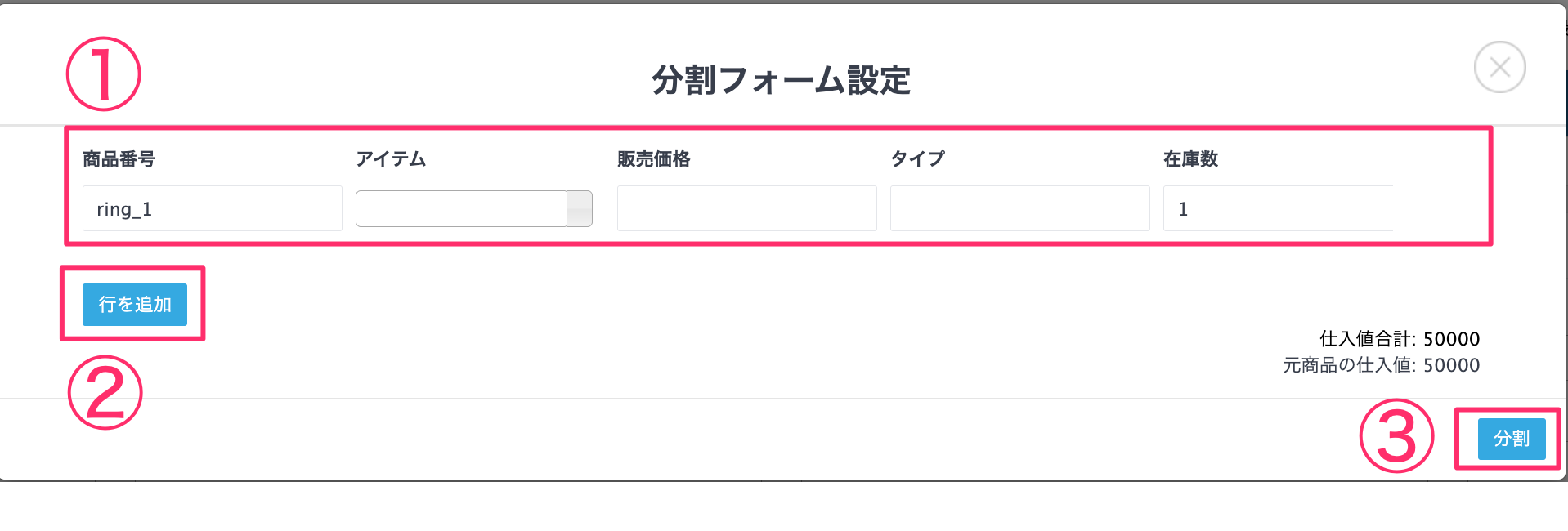
Task: Click the 元商品の仕入値: 50000 text
Action: pyautogui.click(x=1382, y=365)
